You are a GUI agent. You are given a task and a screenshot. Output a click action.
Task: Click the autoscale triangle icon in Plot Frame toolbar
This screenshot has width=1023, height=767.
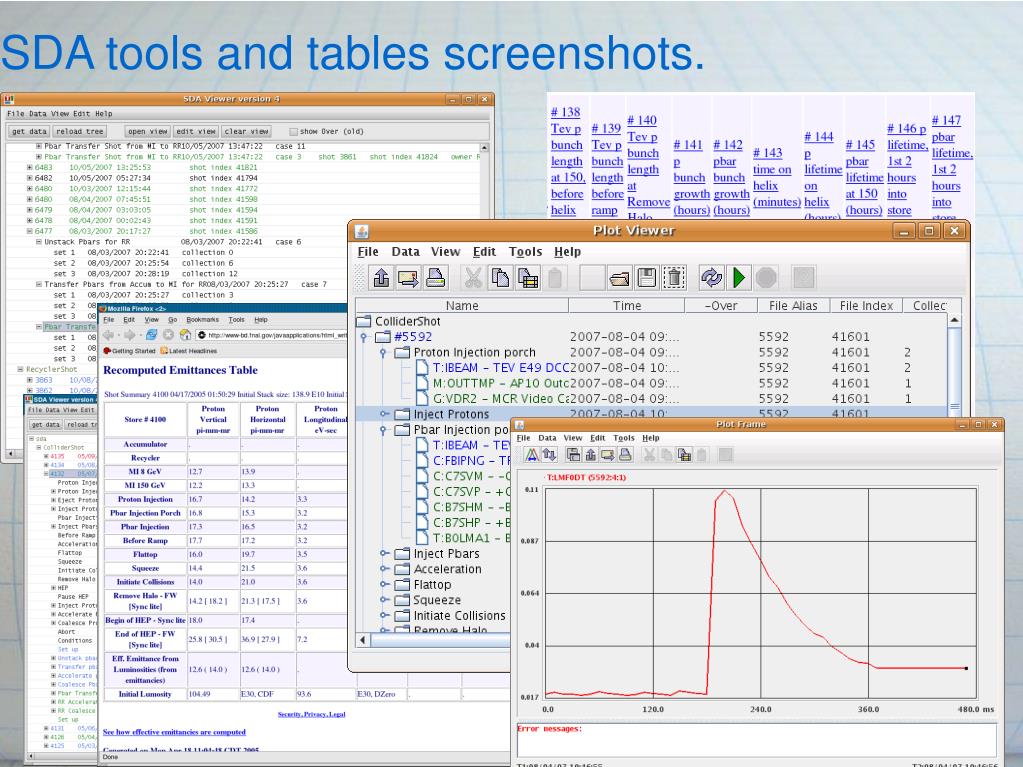coord(532,455)
